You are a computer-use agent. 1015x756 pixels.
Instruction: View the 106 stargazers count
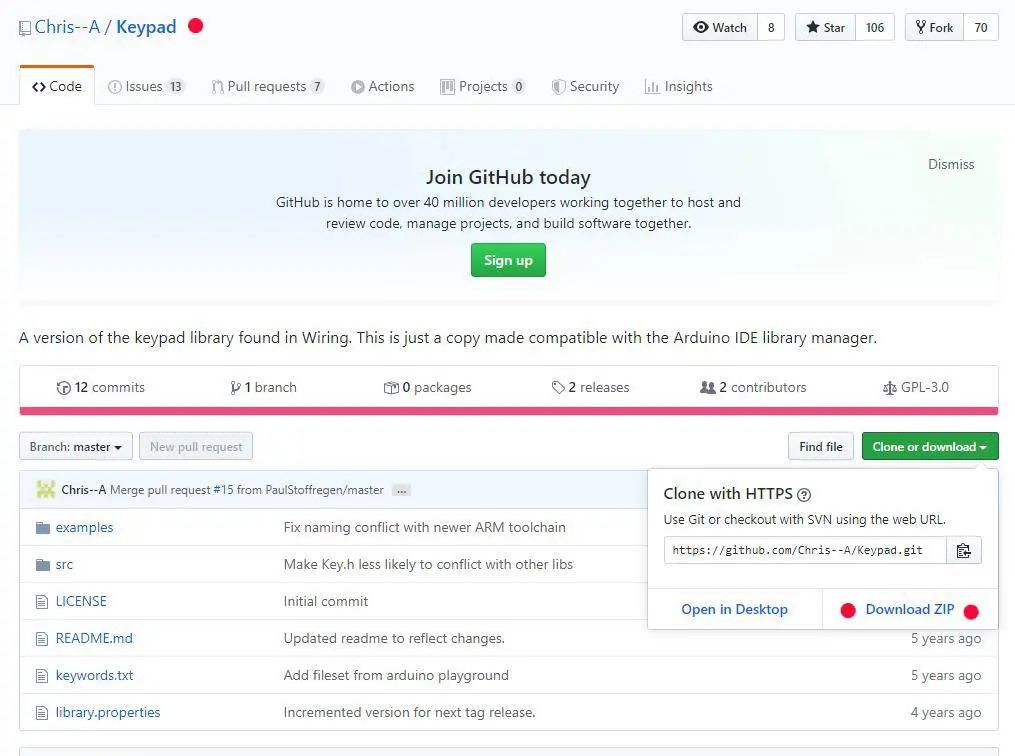click(x=875, y=27)
